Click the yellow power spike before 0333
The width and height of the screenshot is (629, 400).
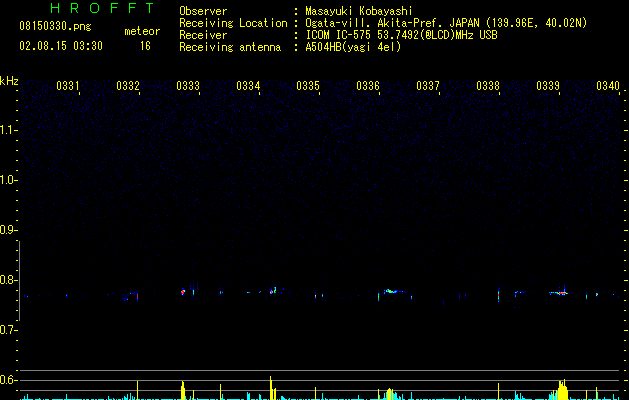(x=183, y=390)
